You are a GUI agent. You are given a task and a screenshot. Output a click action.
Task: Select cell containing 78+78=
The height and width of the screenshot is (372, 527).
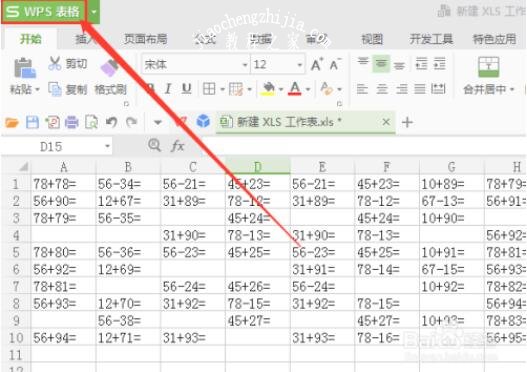[x=64, y=184]
